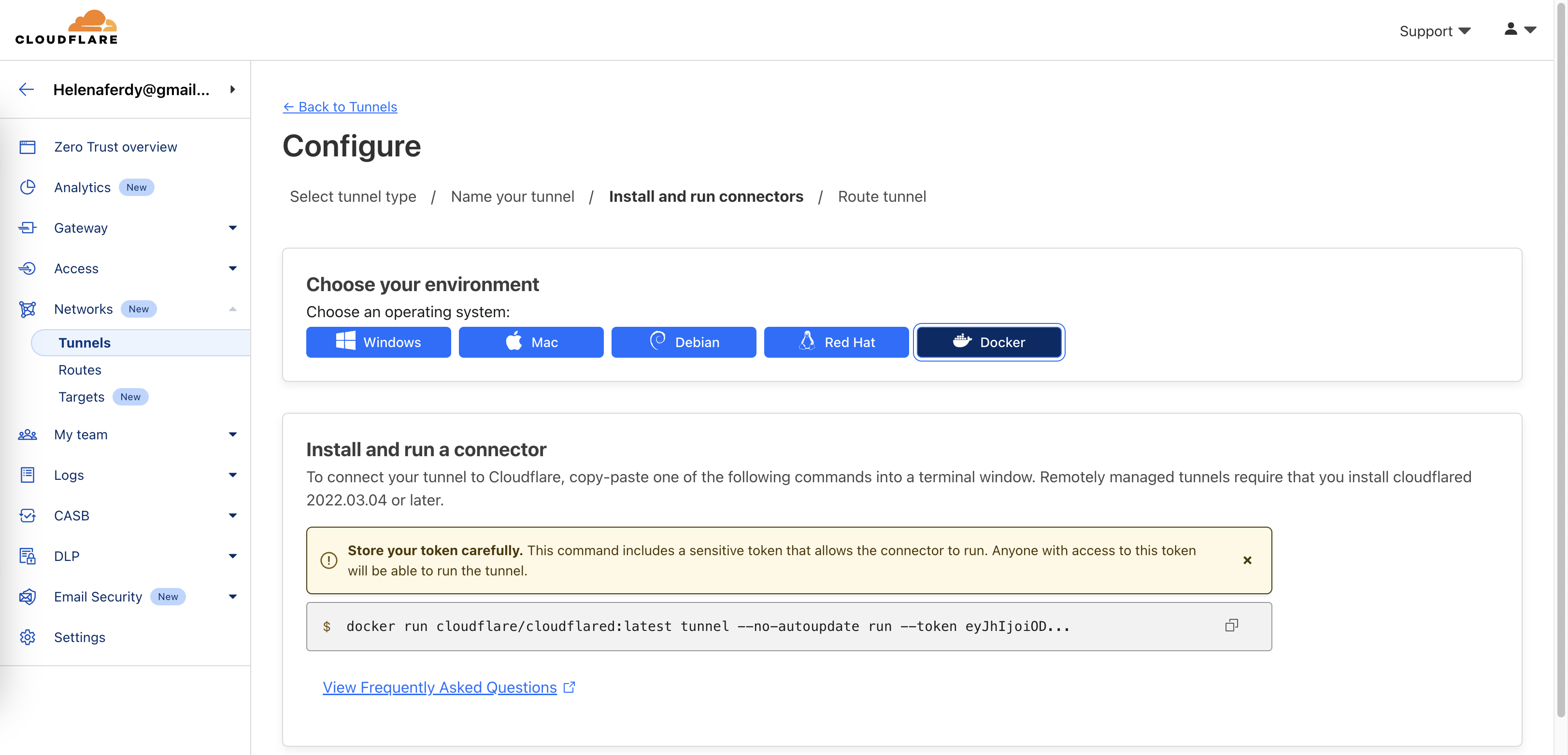
Task: Open Analytics via its pie chart icon
Action: coord(28,187)
